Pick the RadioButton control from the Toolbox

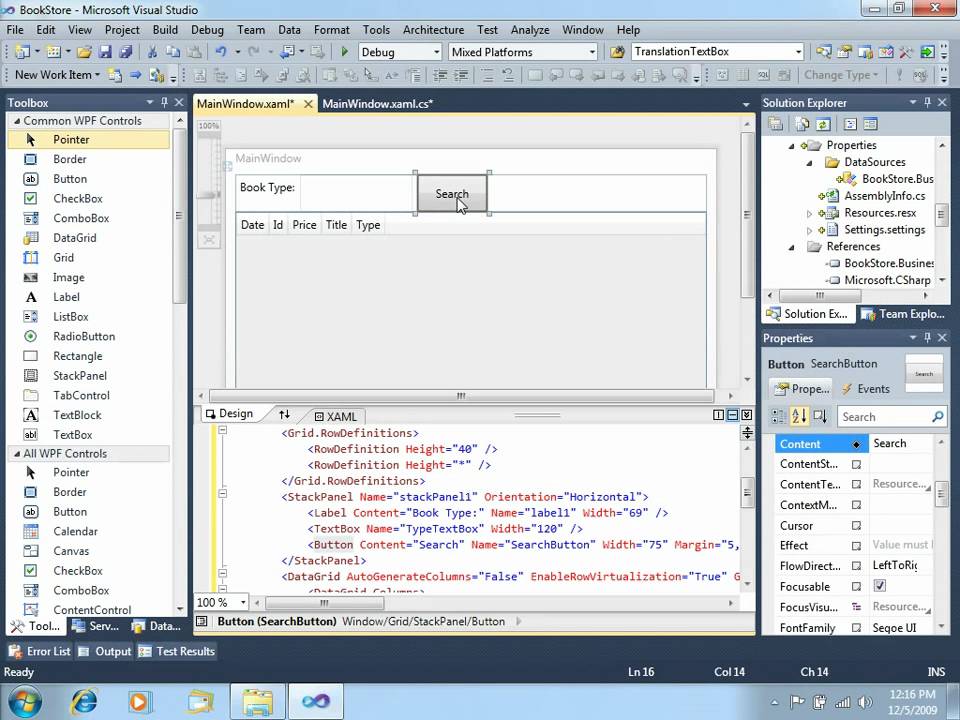(x=84, y=336)
